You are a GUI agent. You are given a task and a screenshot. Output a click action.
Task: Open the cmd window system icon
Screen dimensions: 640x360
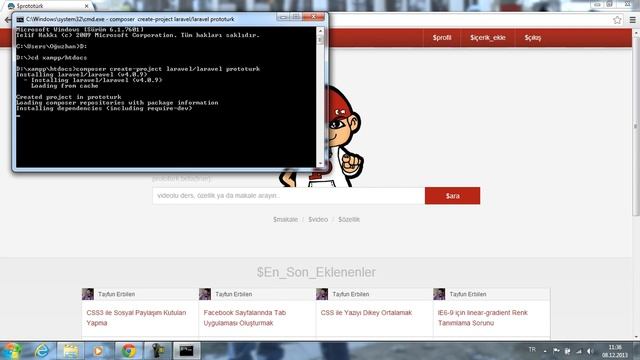[x=20, y=19]
